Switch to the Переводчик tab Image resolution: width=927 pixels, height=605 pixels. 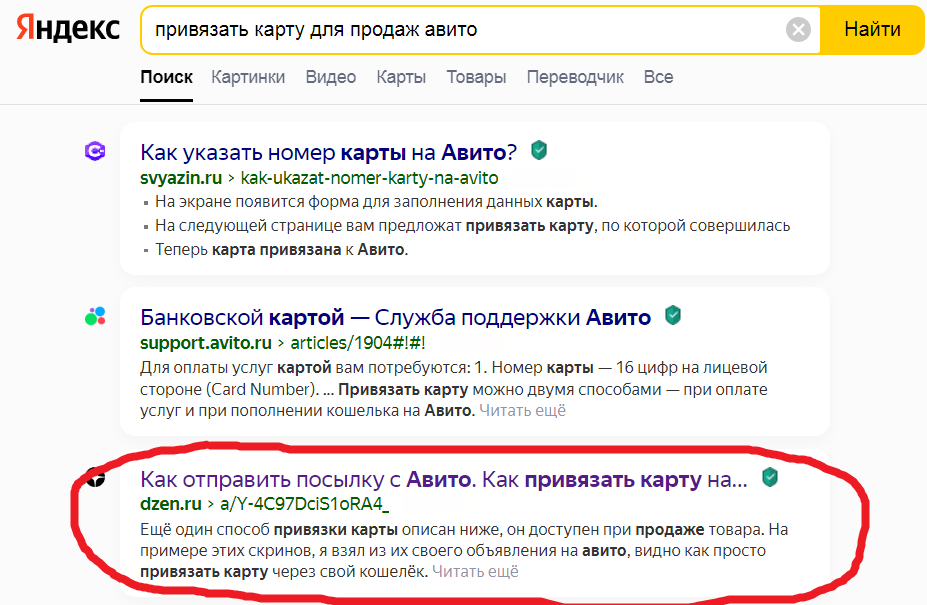[575, 77]
